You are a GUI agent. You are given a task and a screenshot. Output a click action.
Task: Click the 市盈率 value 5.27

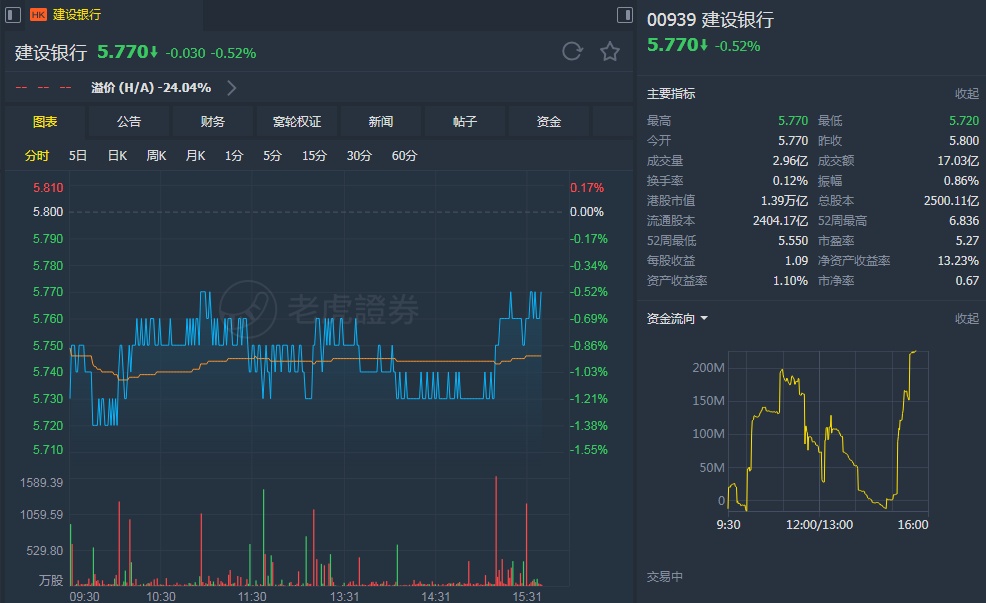pos(967,240)
